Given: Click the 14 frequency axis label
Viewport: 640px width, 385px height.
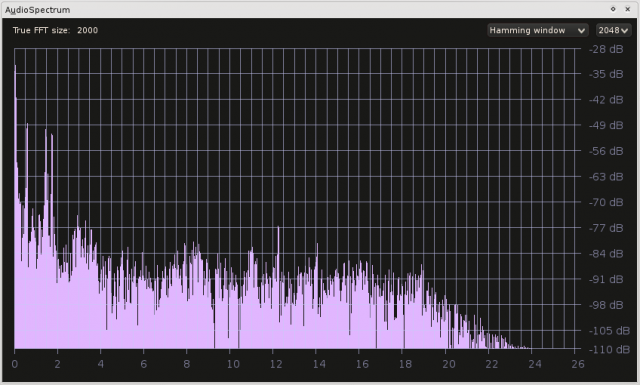Looking at the screenshot, I should point(319,364).
